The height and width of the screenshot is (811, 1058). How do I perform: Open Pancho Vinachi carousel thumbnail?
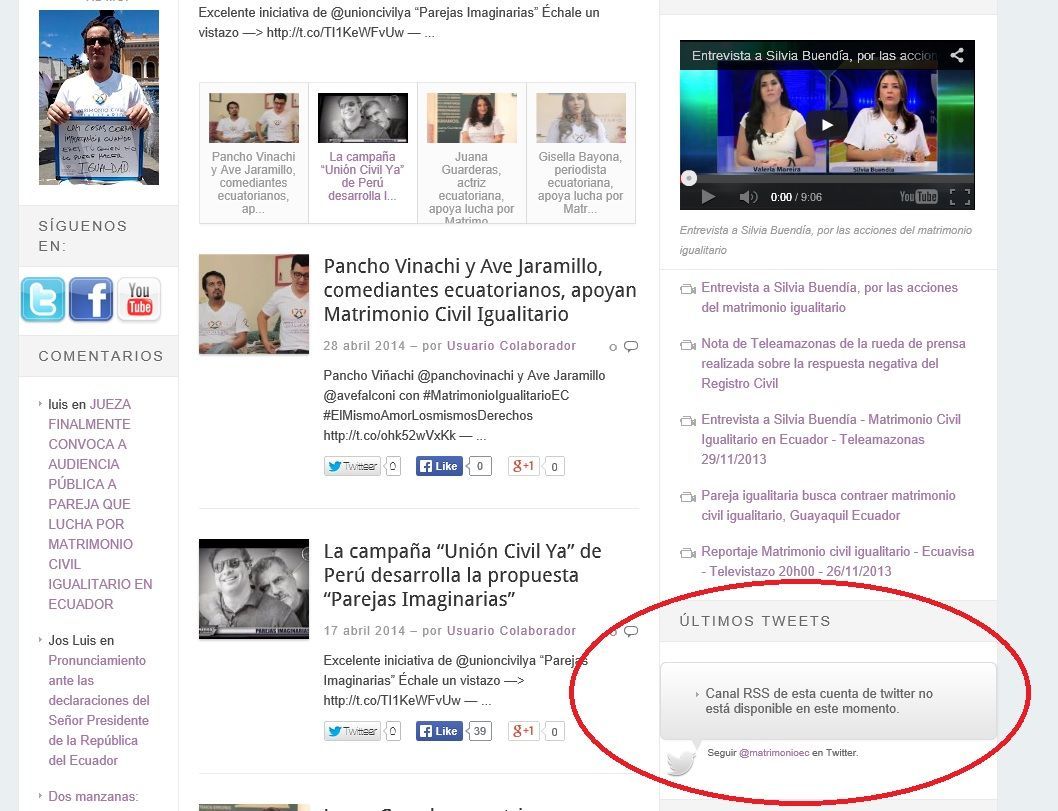254,117
